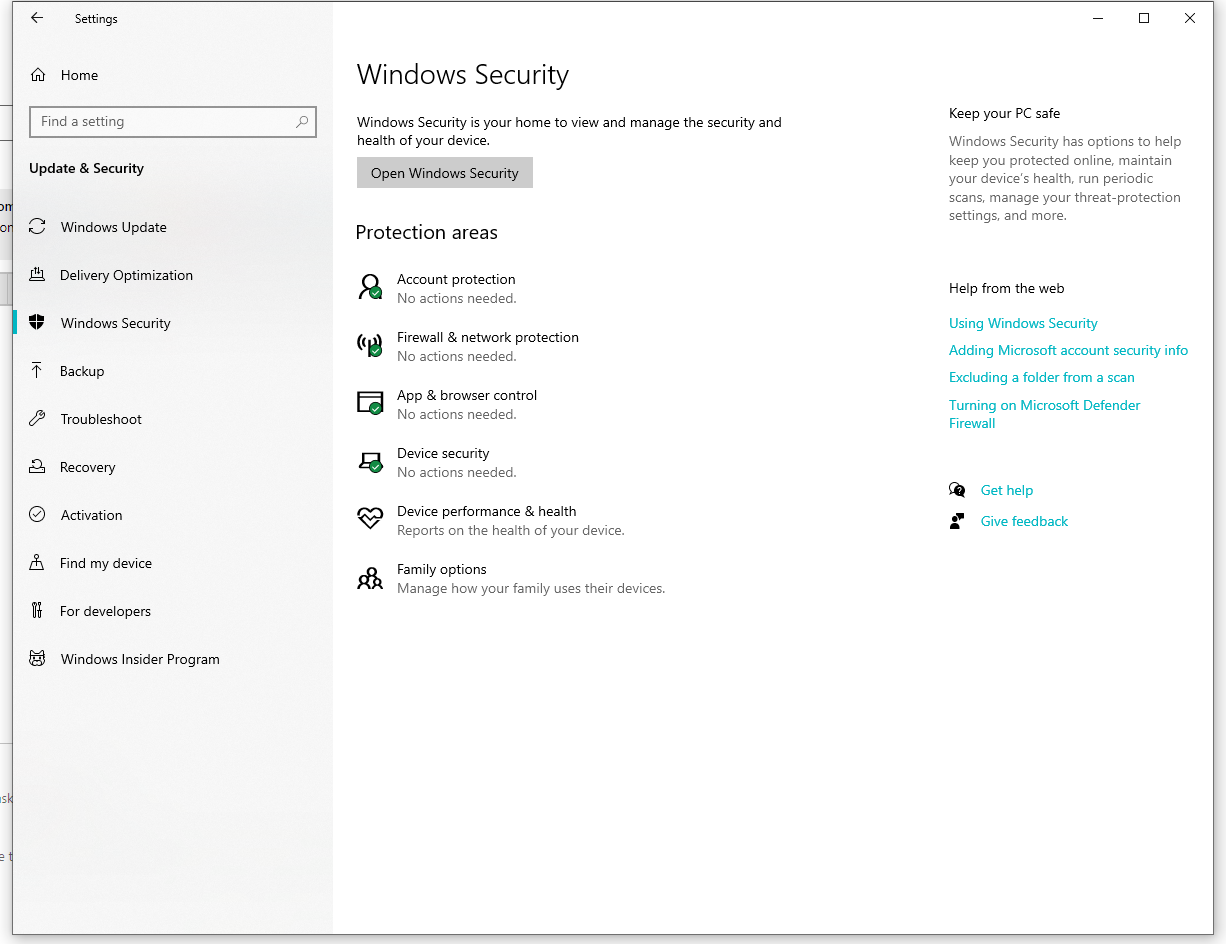1226x944 pixels.
Task: Click 'Manage how your family uses their devices' text
Action: pyautogui.click(x=531, y=588)
